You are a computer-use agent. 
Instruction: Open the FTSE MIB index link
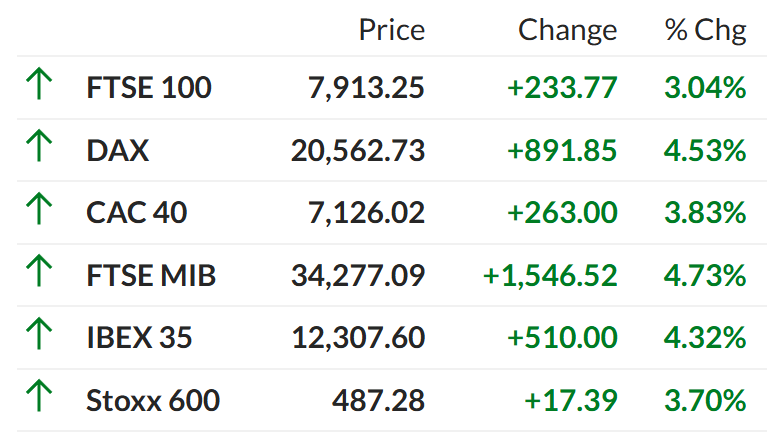tap(151, 275)
